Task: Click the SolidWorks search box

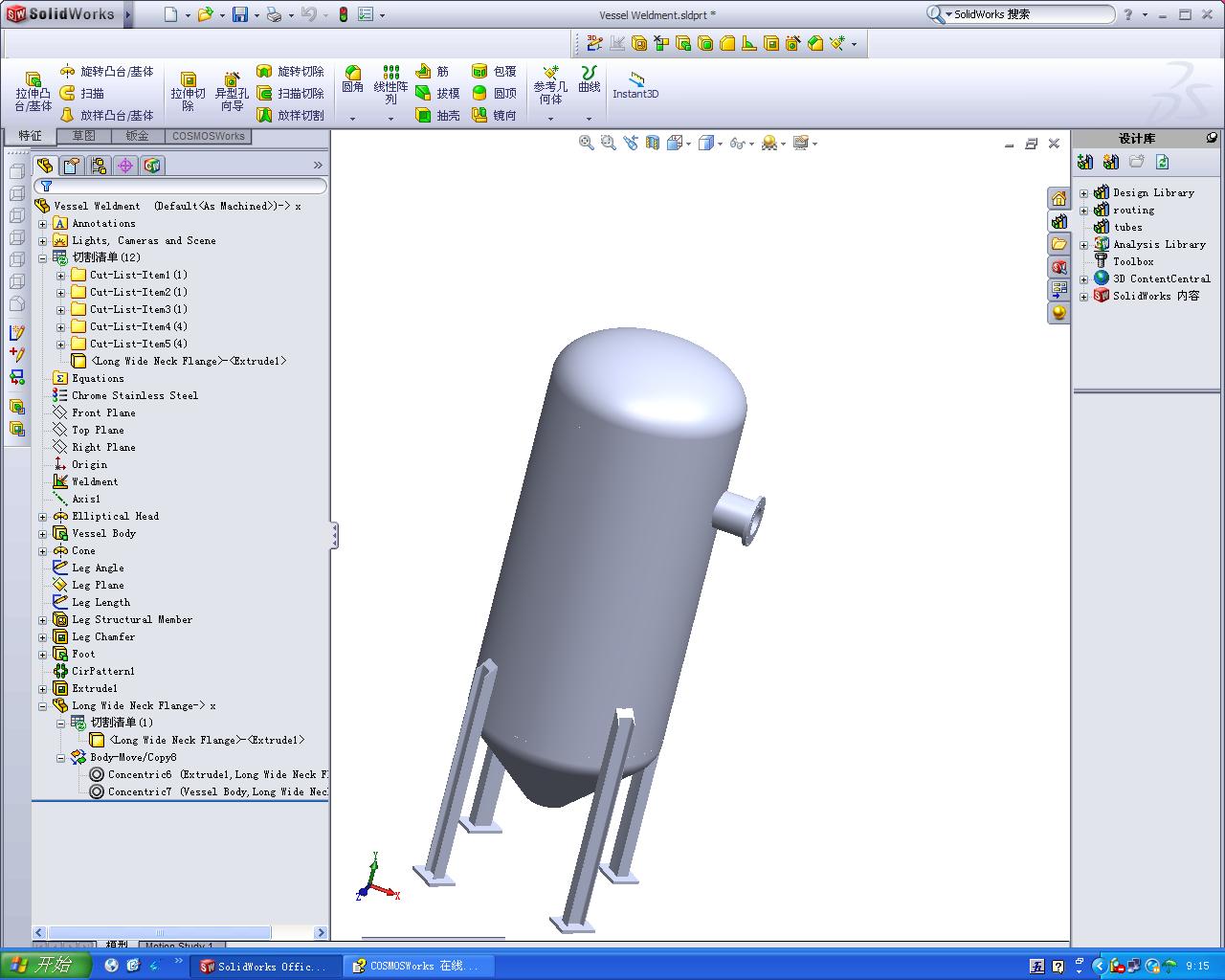Action: [x=1020, y=14]
